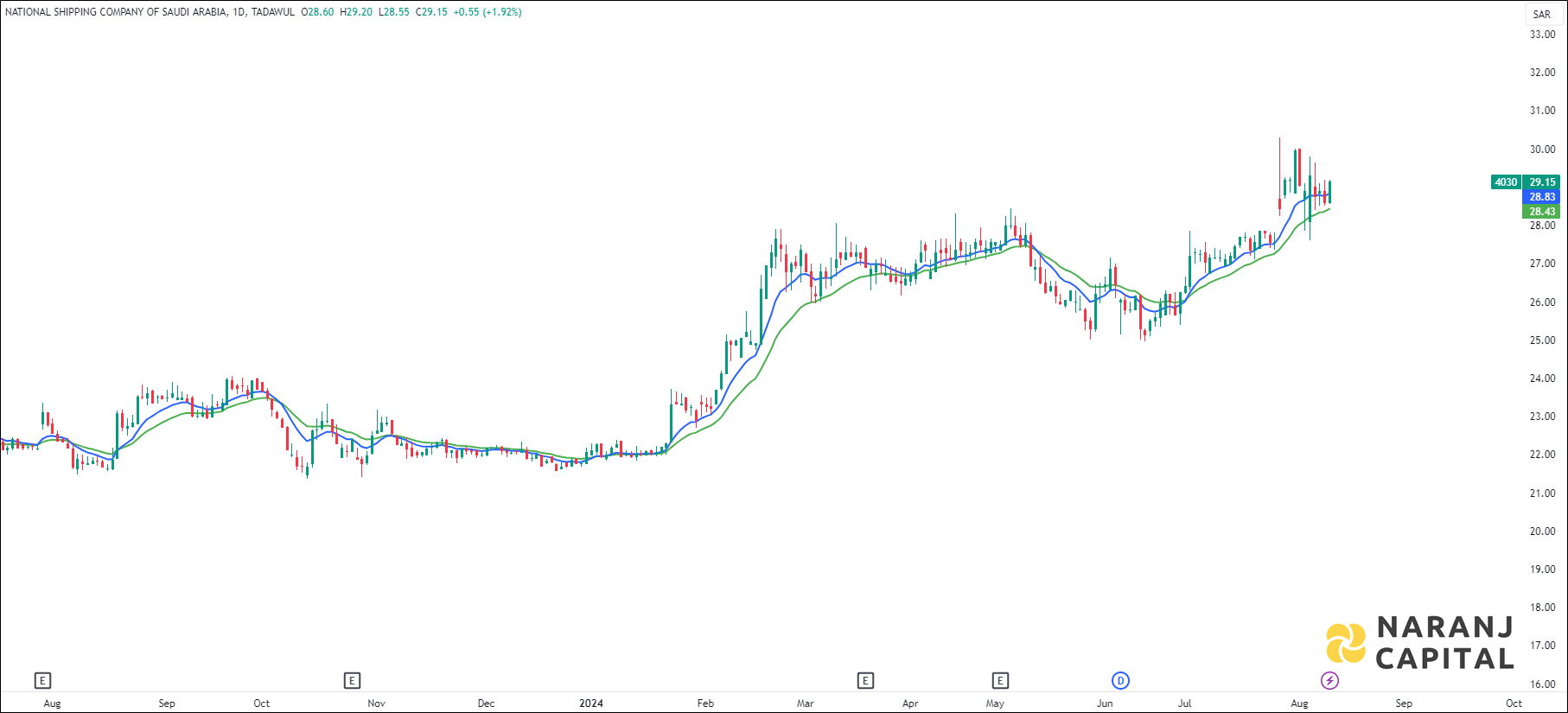Click the +0.55 (+1.92%) change value
1568x713 pixels.
tap(488, 12)
